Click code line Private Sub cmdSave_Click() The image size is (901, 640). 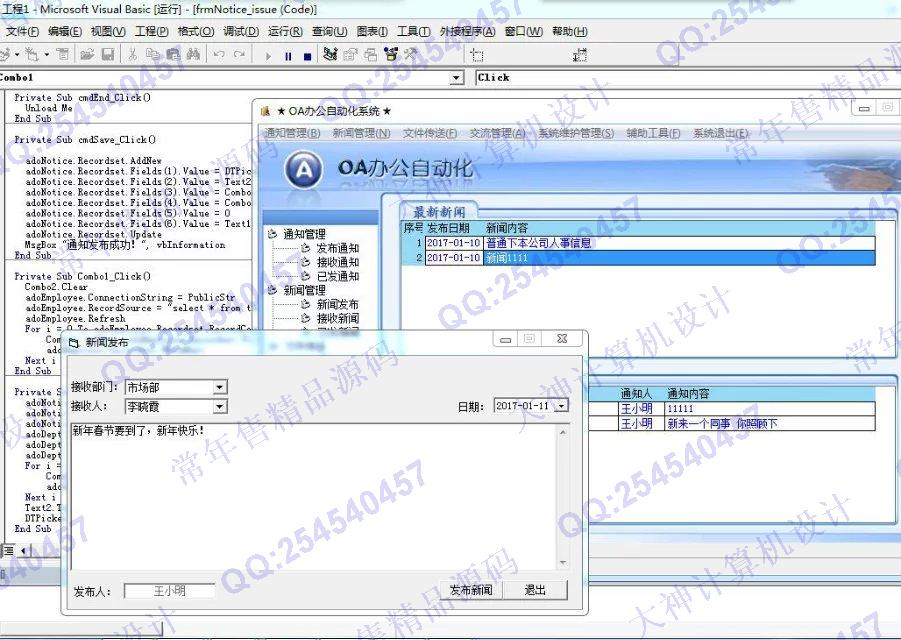(x=85, y=140)
